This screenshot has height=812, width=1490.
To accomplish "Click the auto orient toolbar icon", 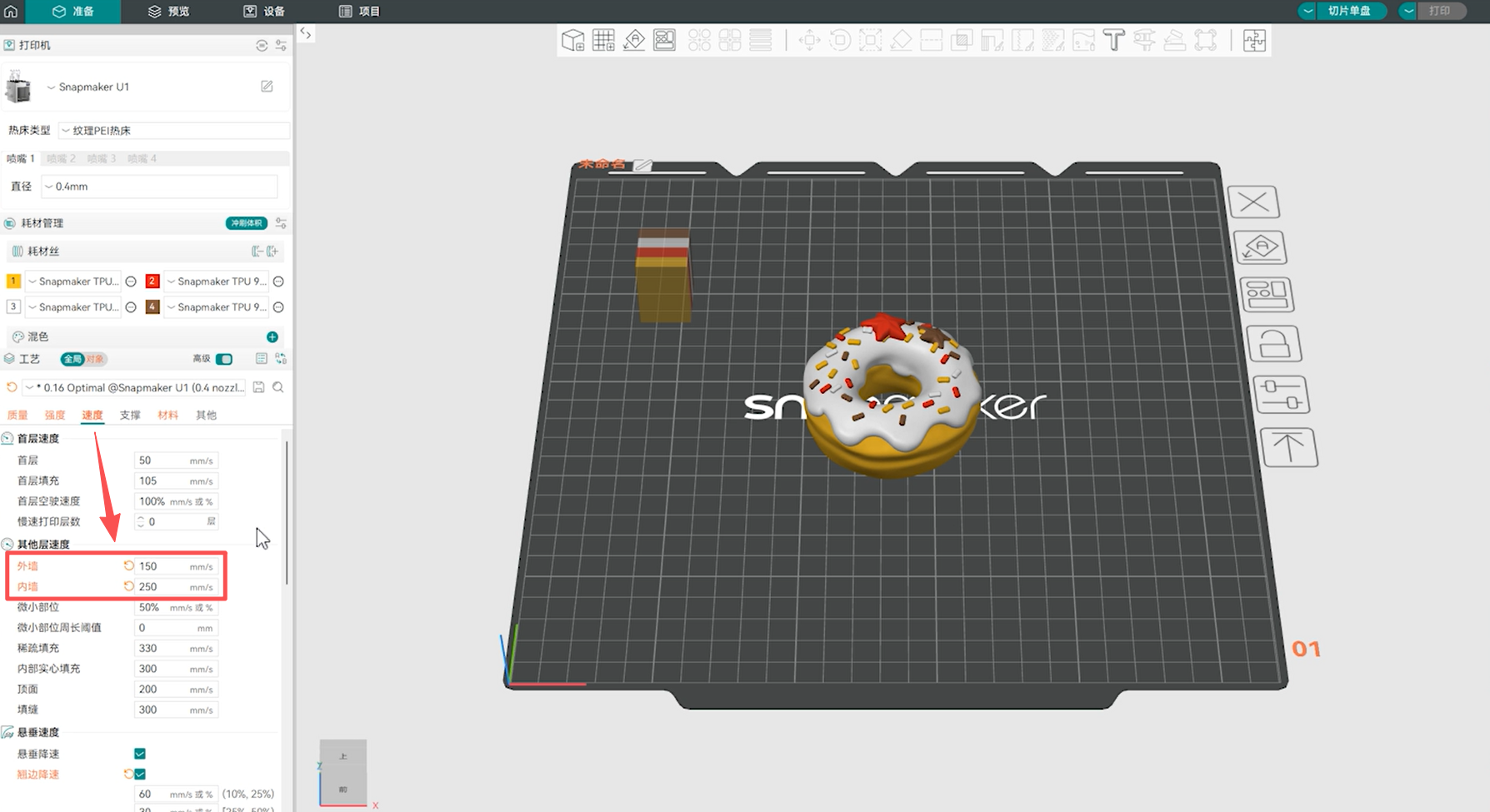I will pos(634,40).
